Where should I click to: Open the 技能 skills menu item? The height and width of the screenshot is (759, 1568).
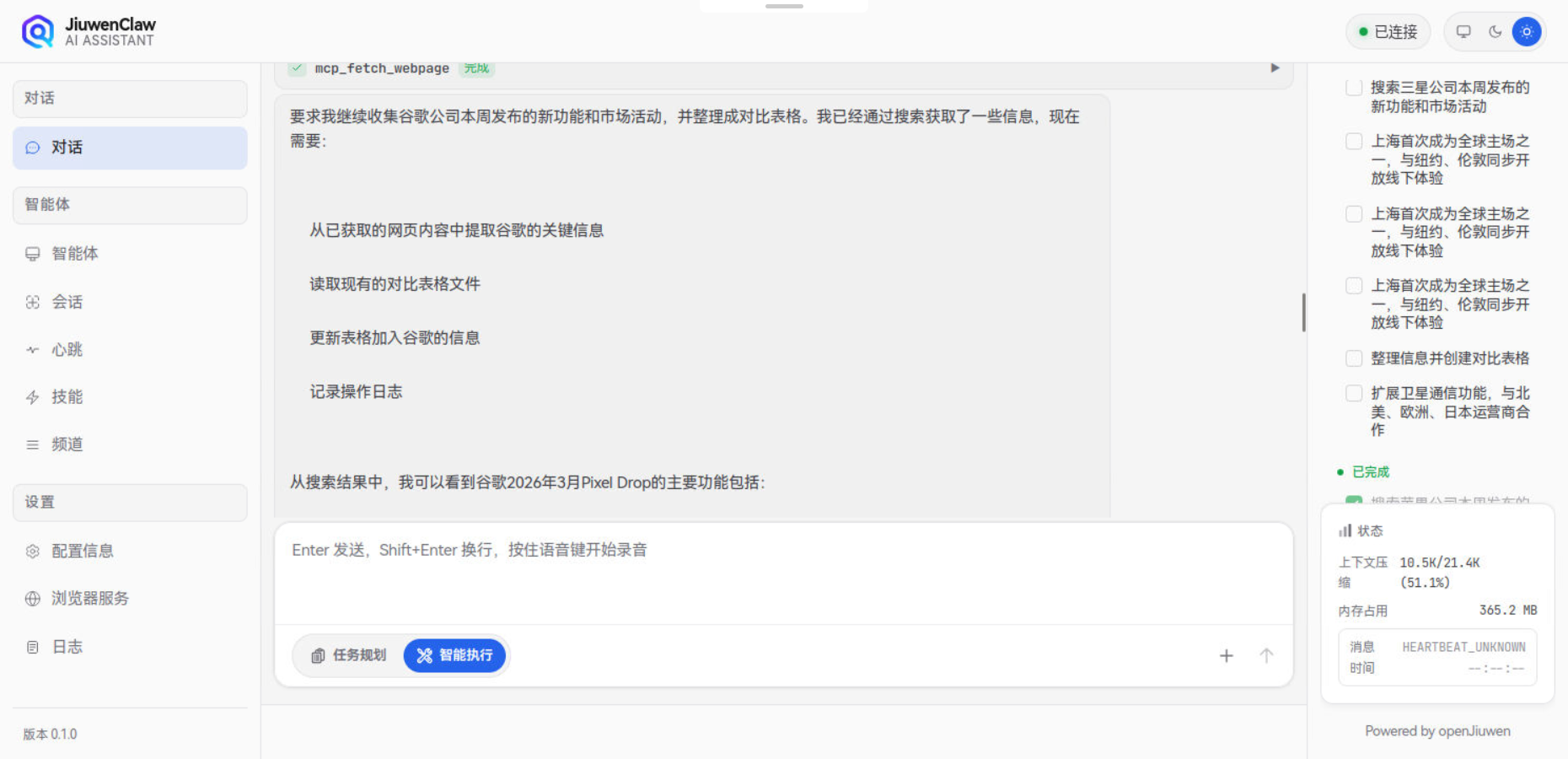click(x=130, y=396)
